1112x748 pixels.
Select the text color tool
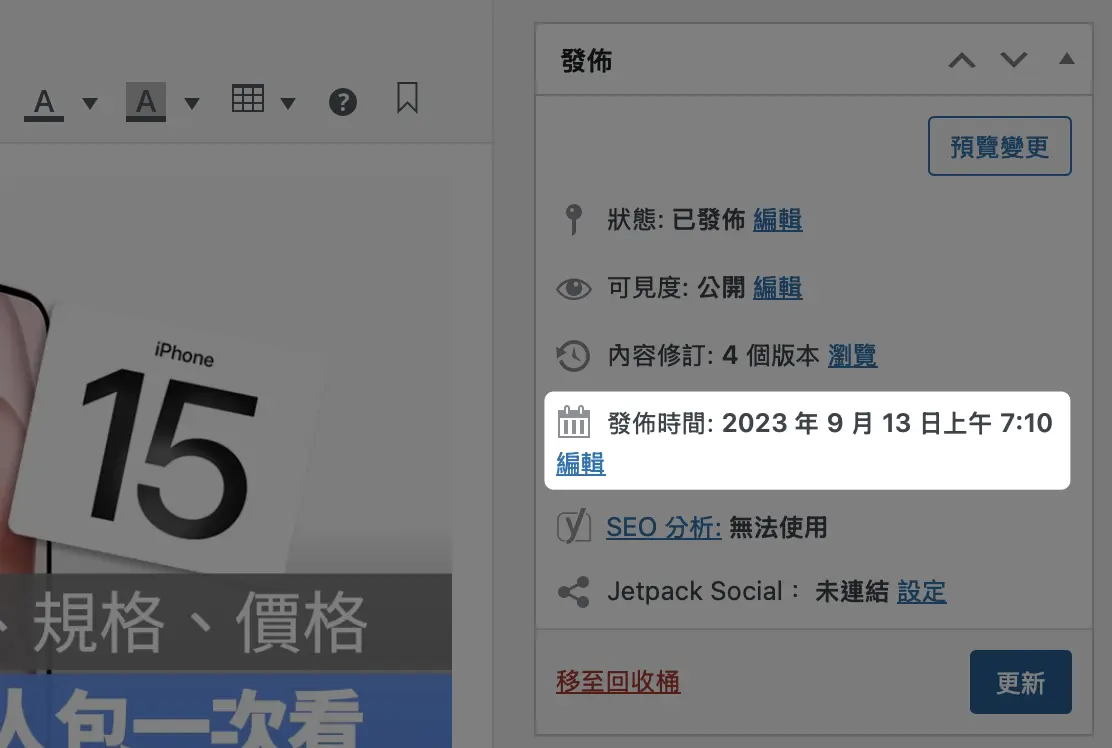click(x=44, y=103)
